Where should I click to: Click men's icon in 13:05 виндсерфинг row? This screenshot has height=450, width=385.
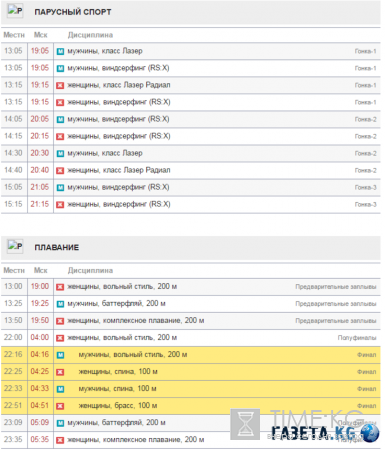(x=60, y=69)
